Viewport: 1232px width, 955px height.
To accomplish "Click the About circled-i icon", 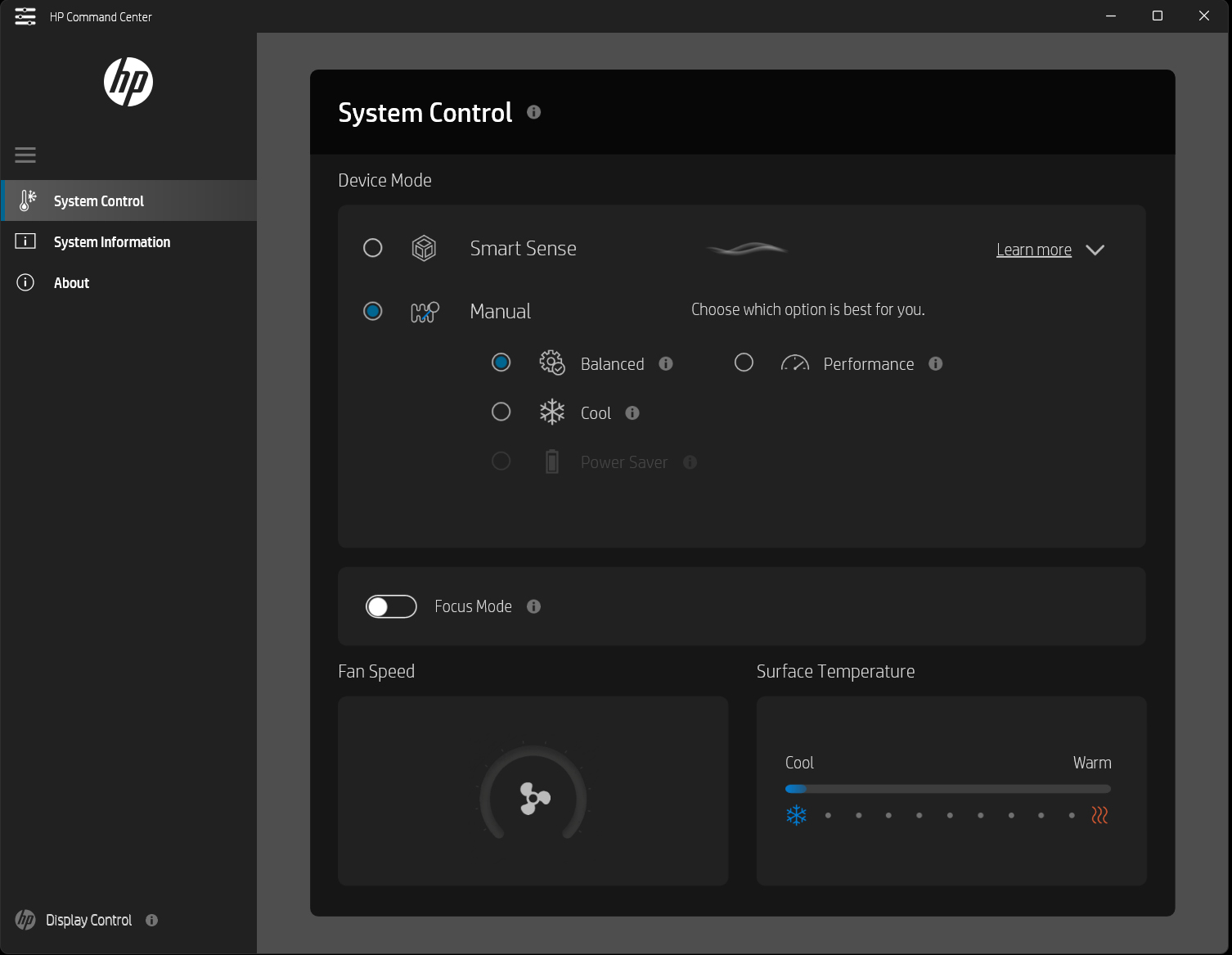I will pyautogui.click(x=25, y=282).
